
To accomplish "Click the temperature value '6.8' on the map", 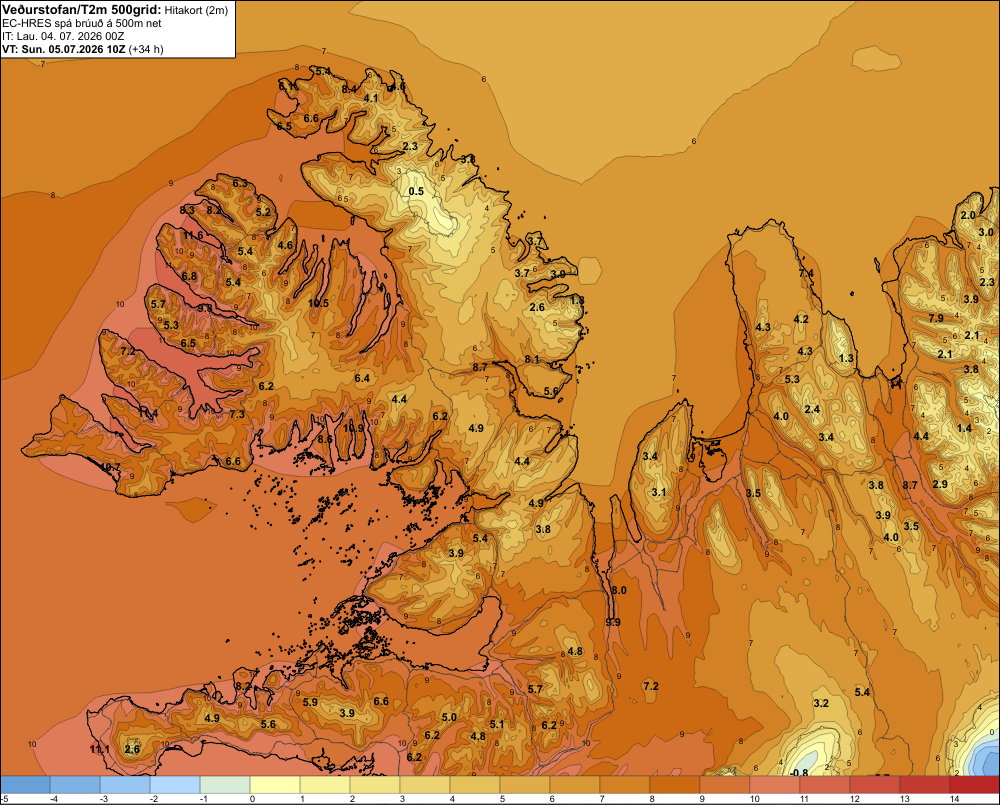I will point(189,276).
